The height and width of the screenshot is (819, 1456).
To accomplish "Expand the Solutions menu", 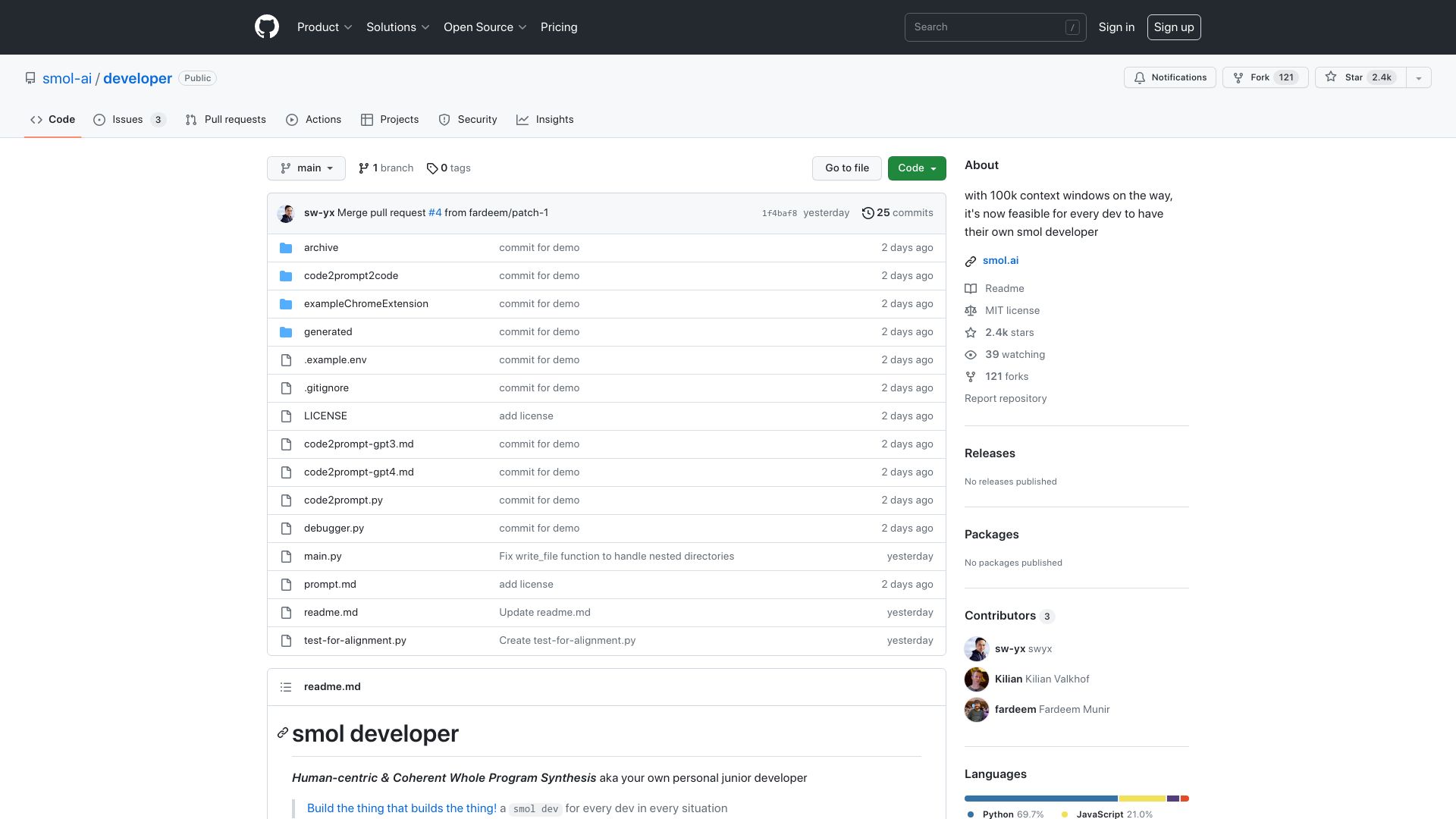I will pos(398,27).
